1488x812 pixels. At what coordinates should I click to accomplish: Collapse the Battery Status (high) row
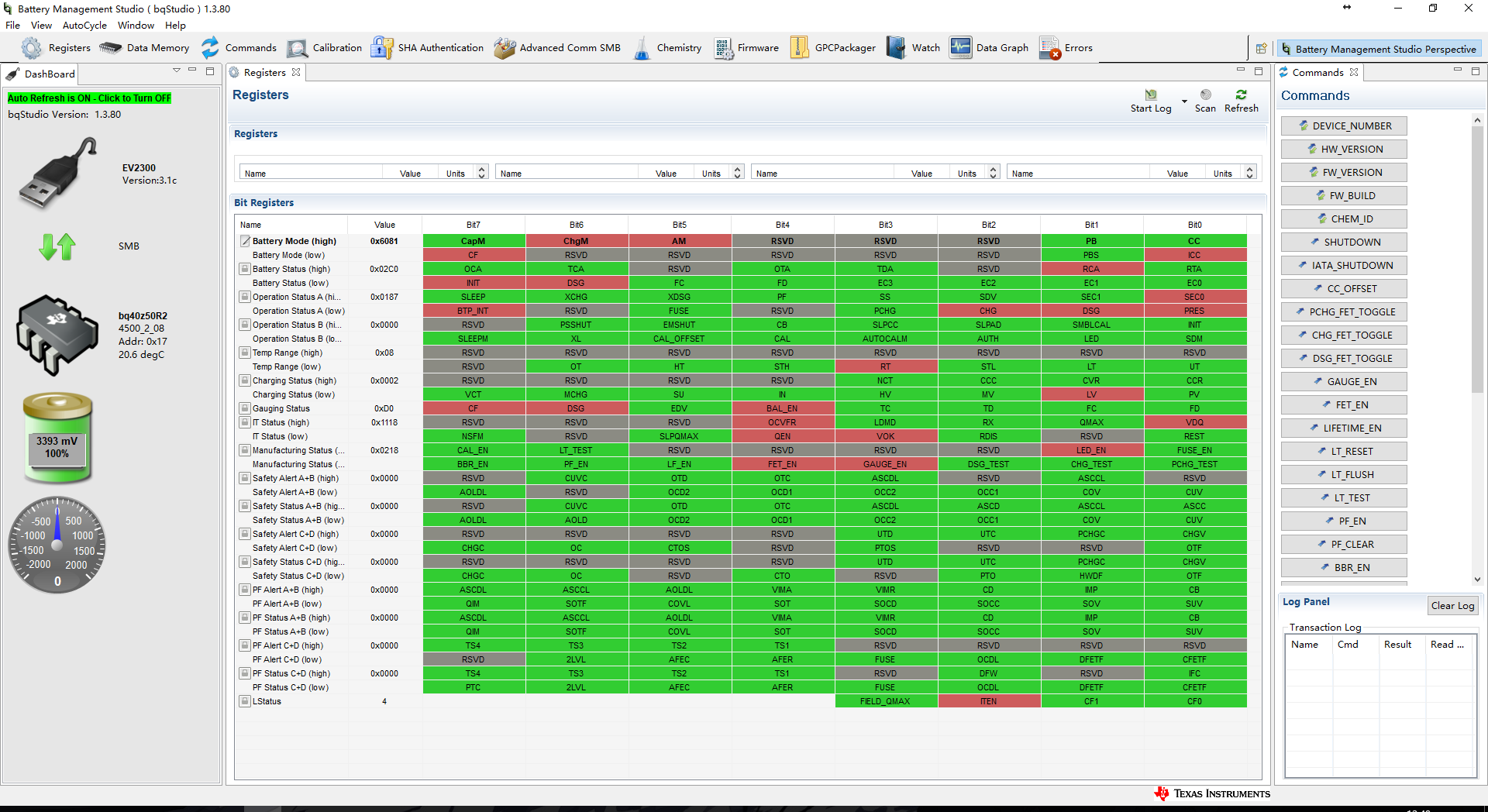245,269
